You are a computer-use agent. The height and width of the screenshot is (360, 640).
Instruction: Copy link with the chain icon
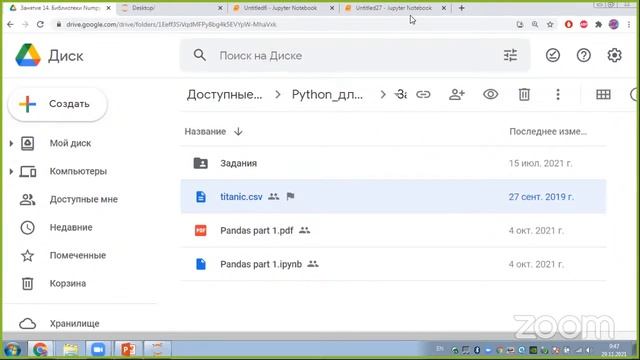[423, 95]
